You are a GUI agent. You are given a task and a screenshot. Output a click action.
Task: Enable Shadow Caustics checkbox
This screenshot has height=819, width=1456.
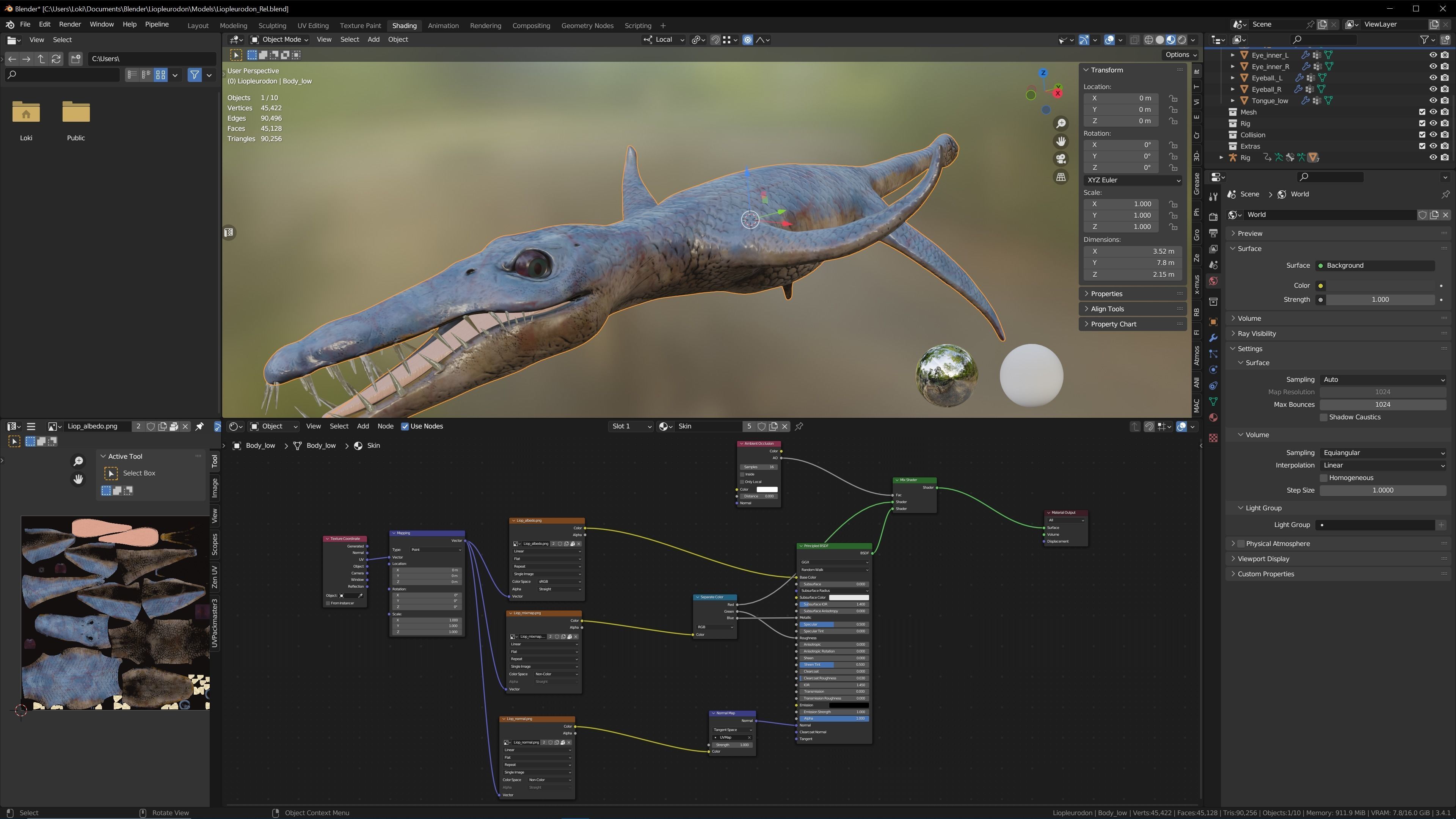tap(1324, 417)
